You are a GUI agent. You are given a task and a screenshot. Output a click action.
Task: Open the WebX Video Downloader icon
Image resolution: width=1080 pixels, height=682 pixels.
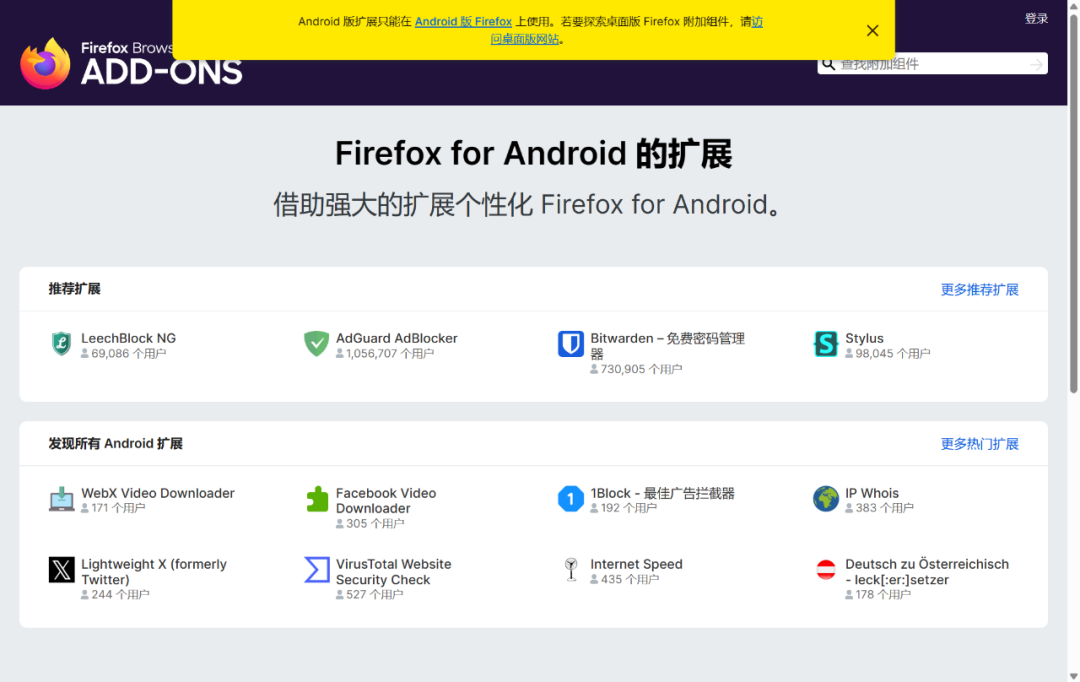coord(61,499)
